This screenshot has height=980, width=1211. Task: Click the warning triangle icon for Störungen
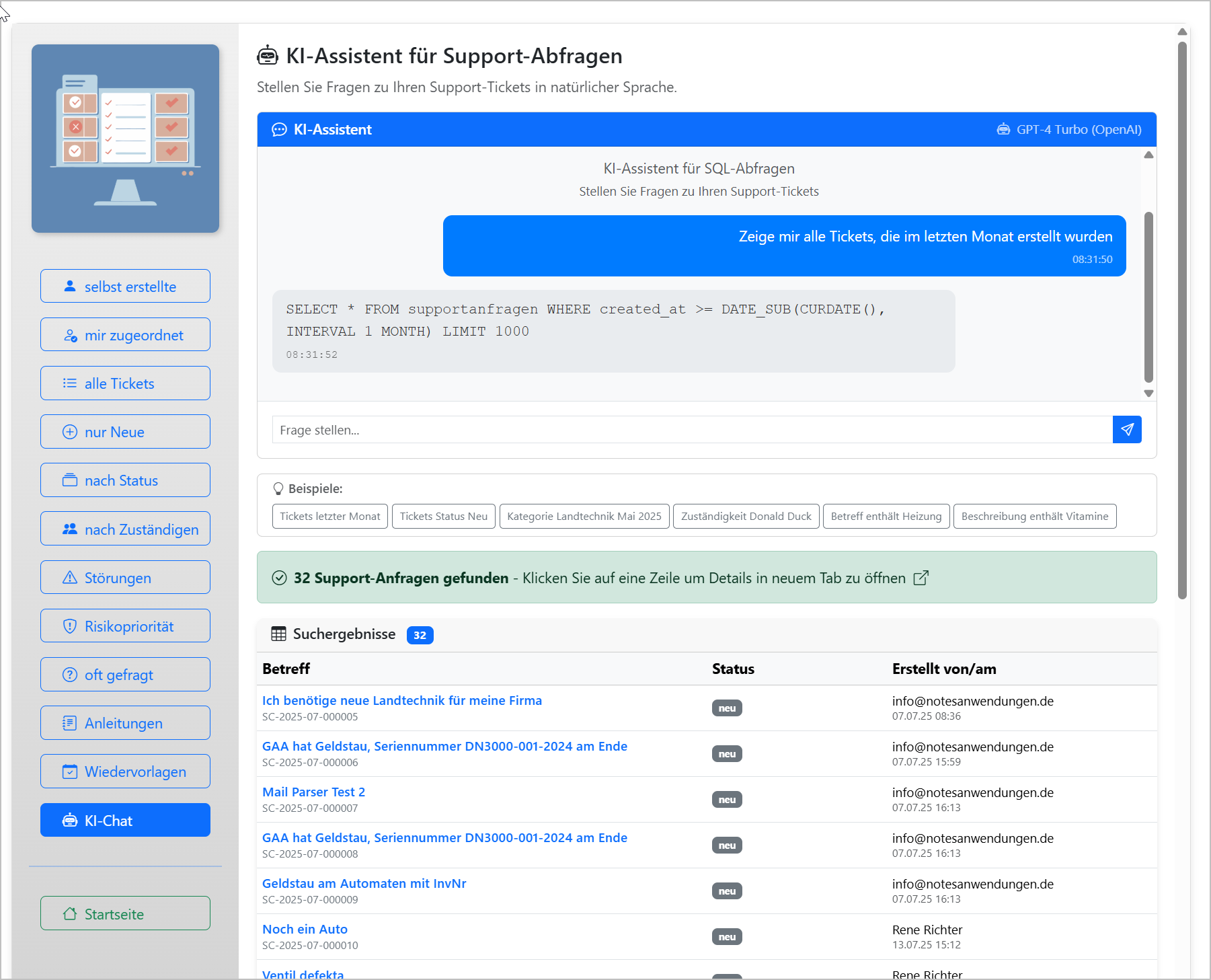click(70, 578)
